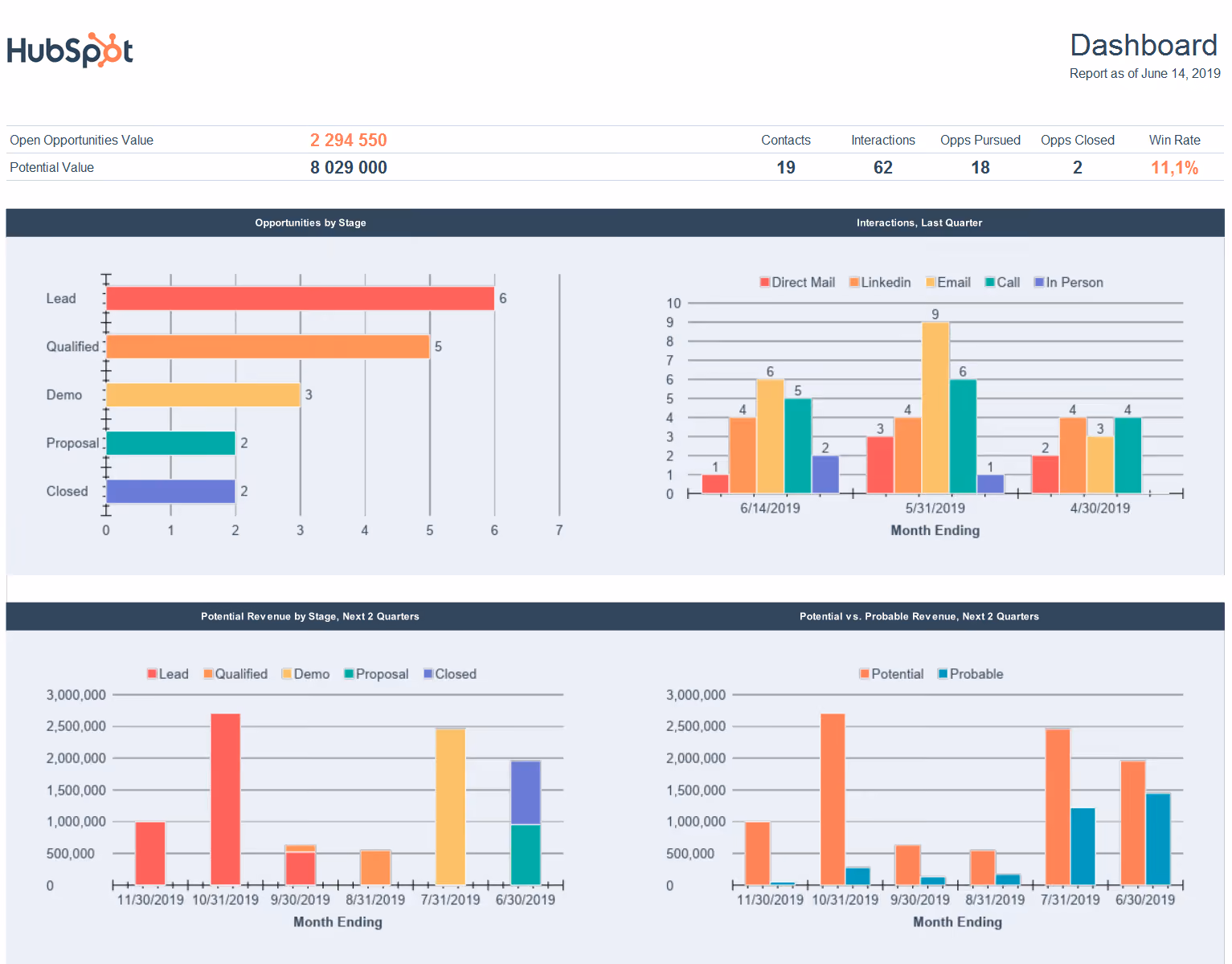Click the In Person legend swatch
This screenshot has width=1232, height=964.
click(x=1039, y=282)
